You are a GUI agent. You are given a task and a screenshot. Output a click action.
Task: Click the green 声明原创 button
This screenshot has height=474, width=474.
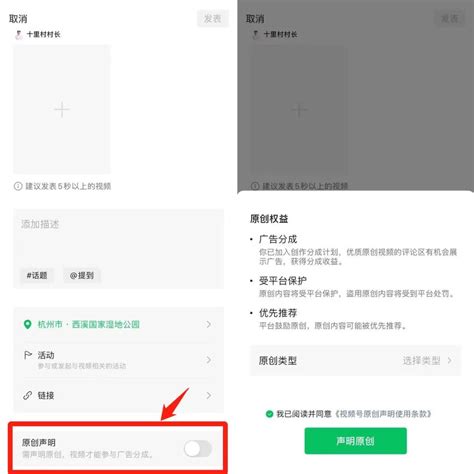click(355, 441)
